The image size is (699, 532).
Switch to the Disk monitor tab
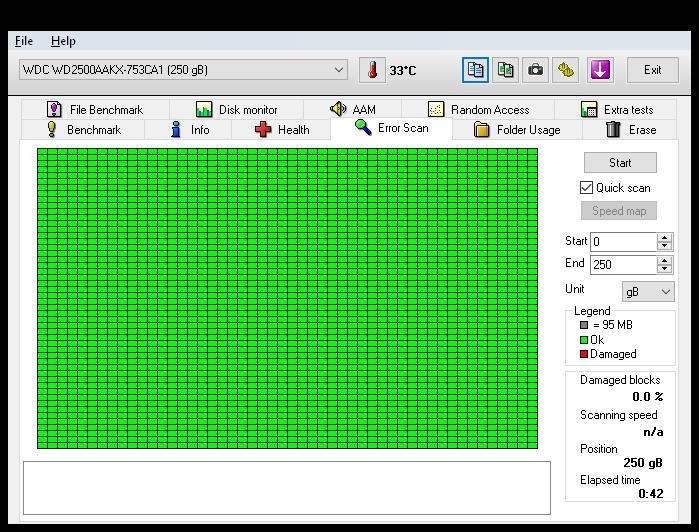pos(236,109)
